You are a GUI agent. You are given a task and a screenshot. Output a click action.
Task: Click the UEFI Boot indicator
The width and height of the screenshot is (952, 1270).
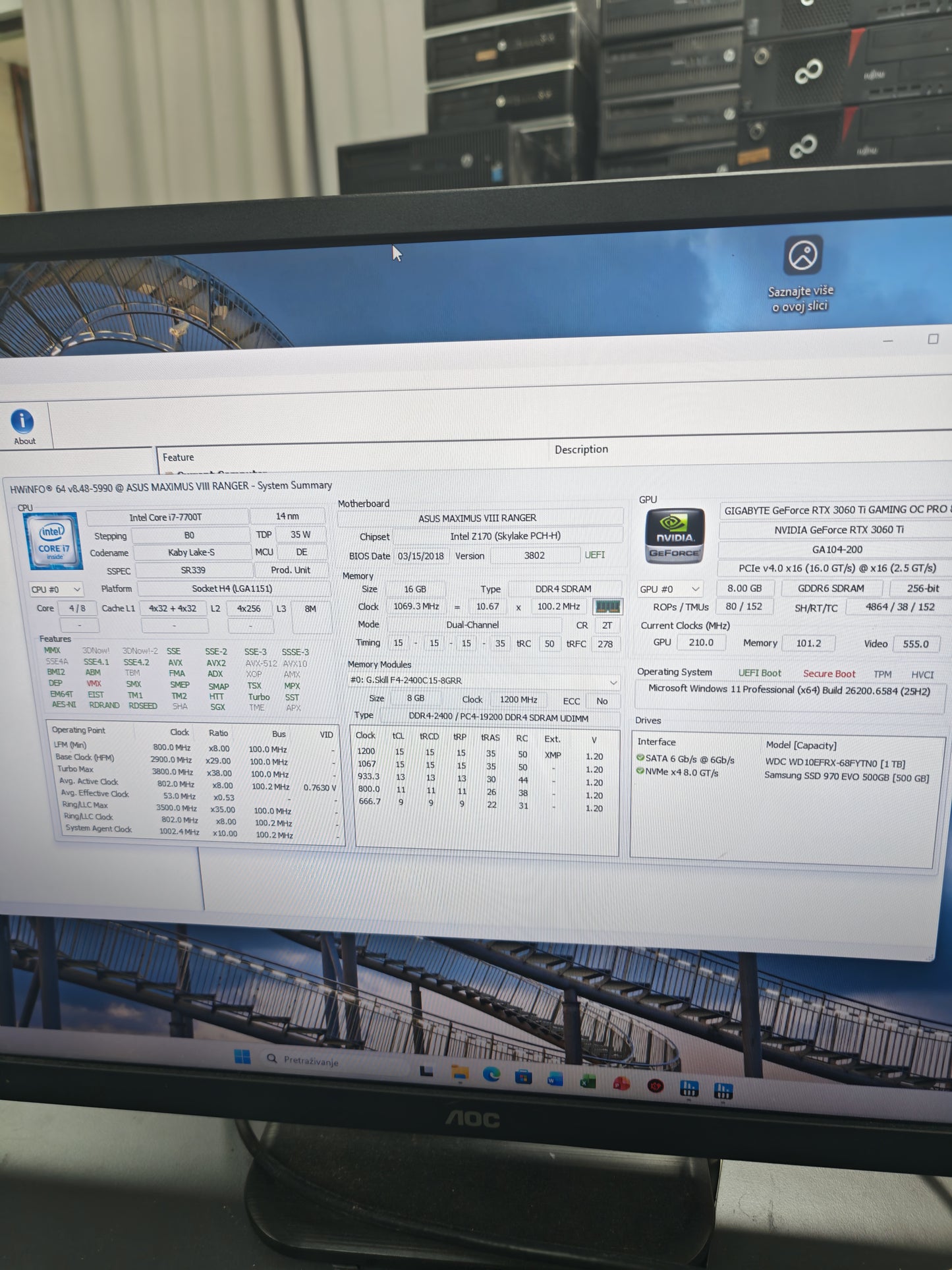point(760,673)
